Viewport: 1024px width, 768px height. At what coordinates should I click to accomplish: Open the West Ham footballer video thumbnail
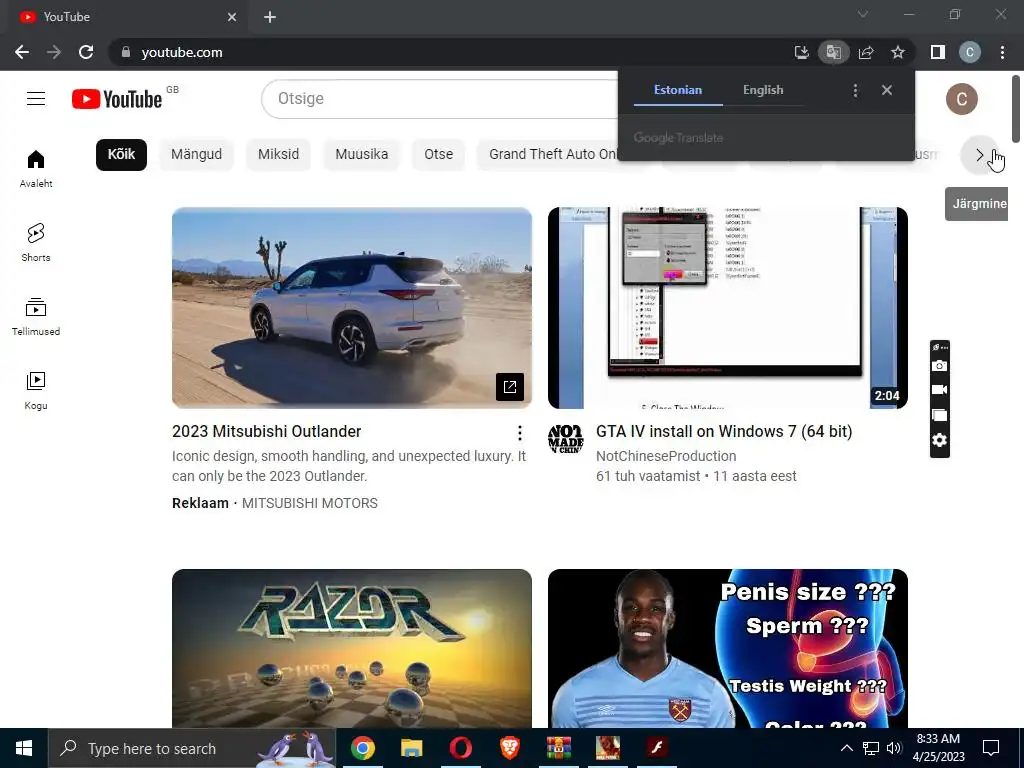(x=728, y=648)
